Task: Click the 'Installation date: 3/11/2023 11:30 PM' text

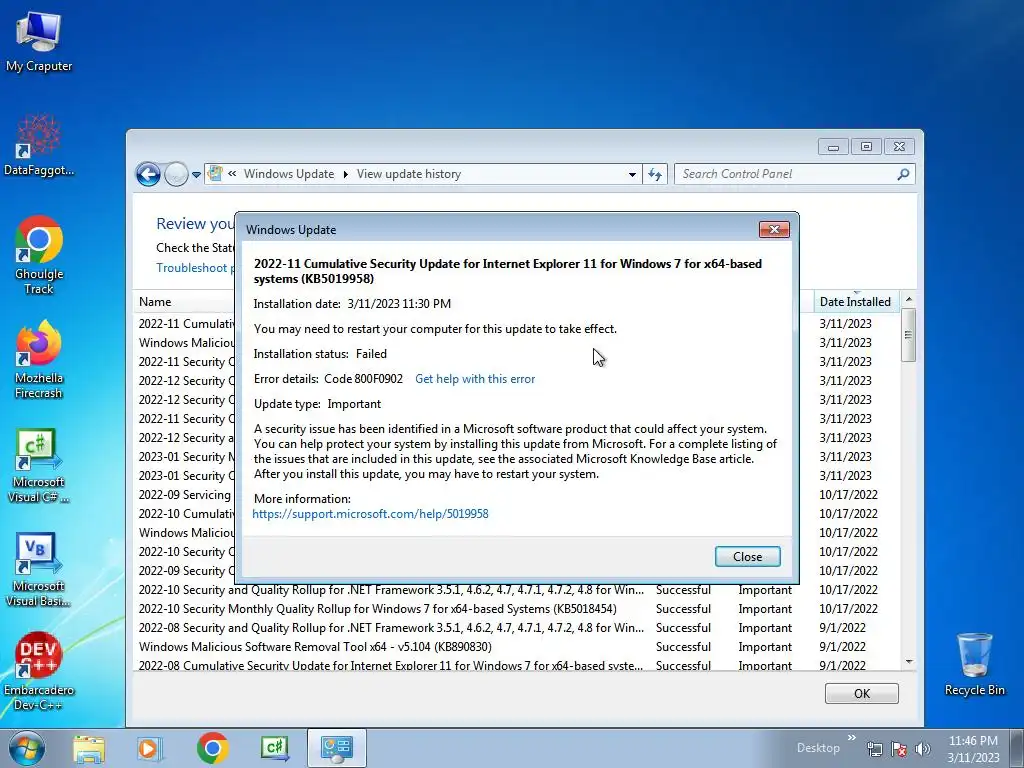Action: pyautogui.click(x=352, y=304)
